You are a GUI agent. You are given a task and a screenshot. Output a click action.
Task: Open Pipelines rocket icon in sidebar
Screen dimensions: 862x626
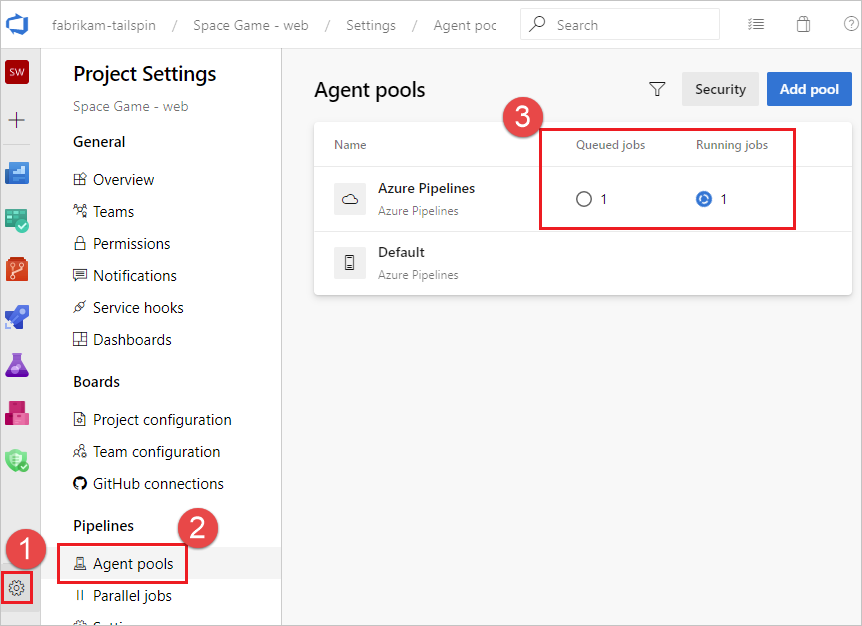click(17, 317)
